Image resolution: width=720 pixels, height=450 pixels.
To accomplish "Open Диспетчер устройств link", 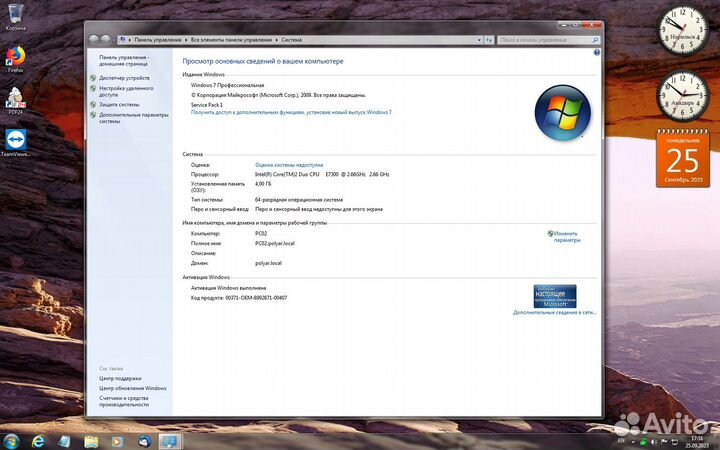I will pos(124,78).
